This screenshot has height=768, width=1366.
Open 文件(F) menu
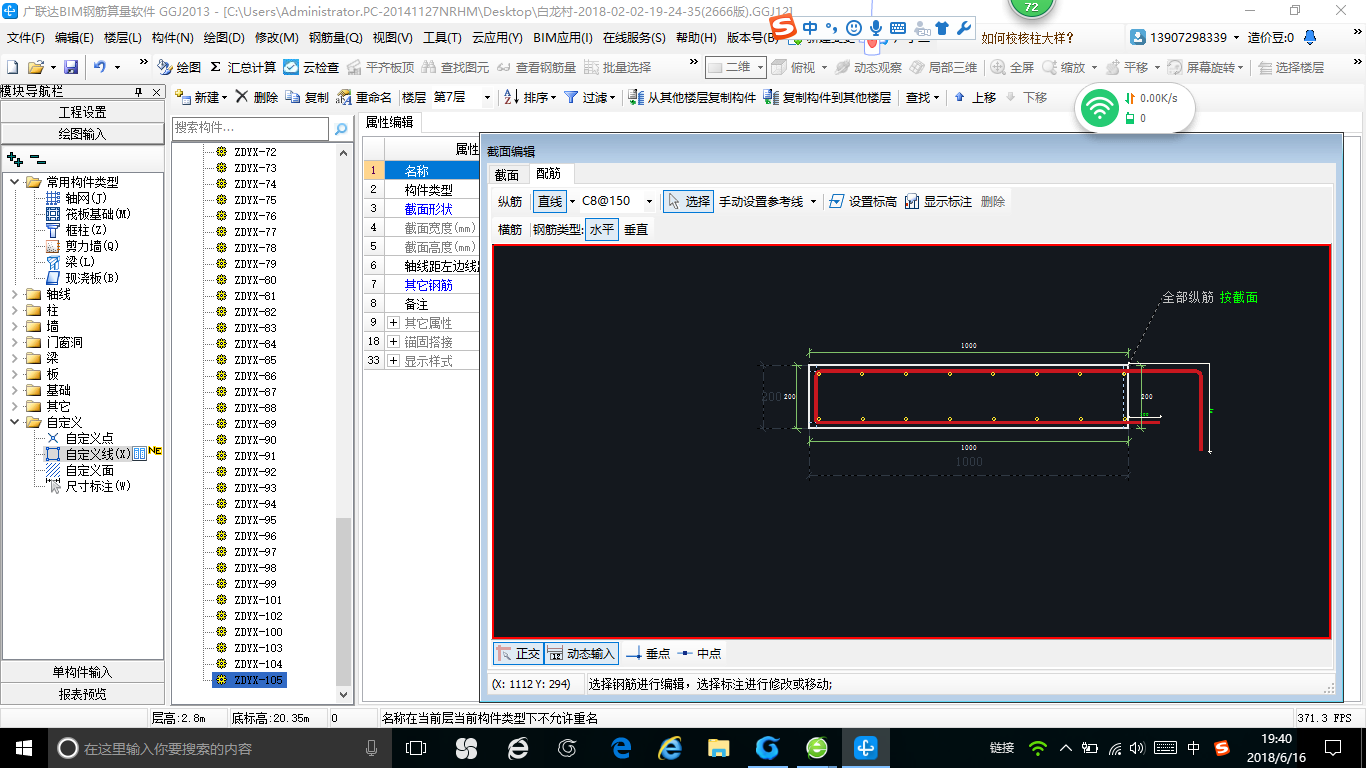click(25, 37)
